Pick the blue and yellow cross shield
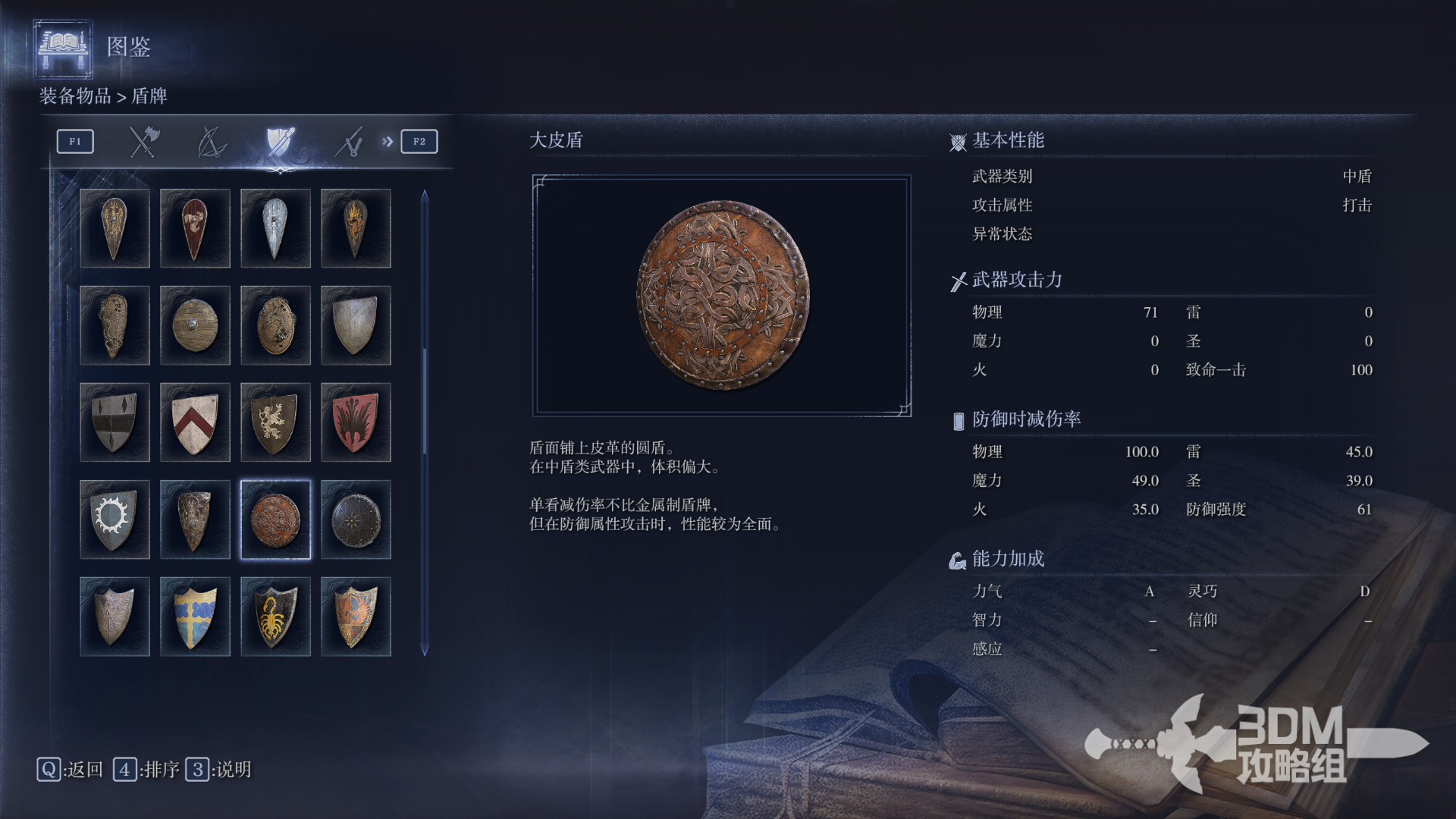1456x819 pixels. point(195,617)
